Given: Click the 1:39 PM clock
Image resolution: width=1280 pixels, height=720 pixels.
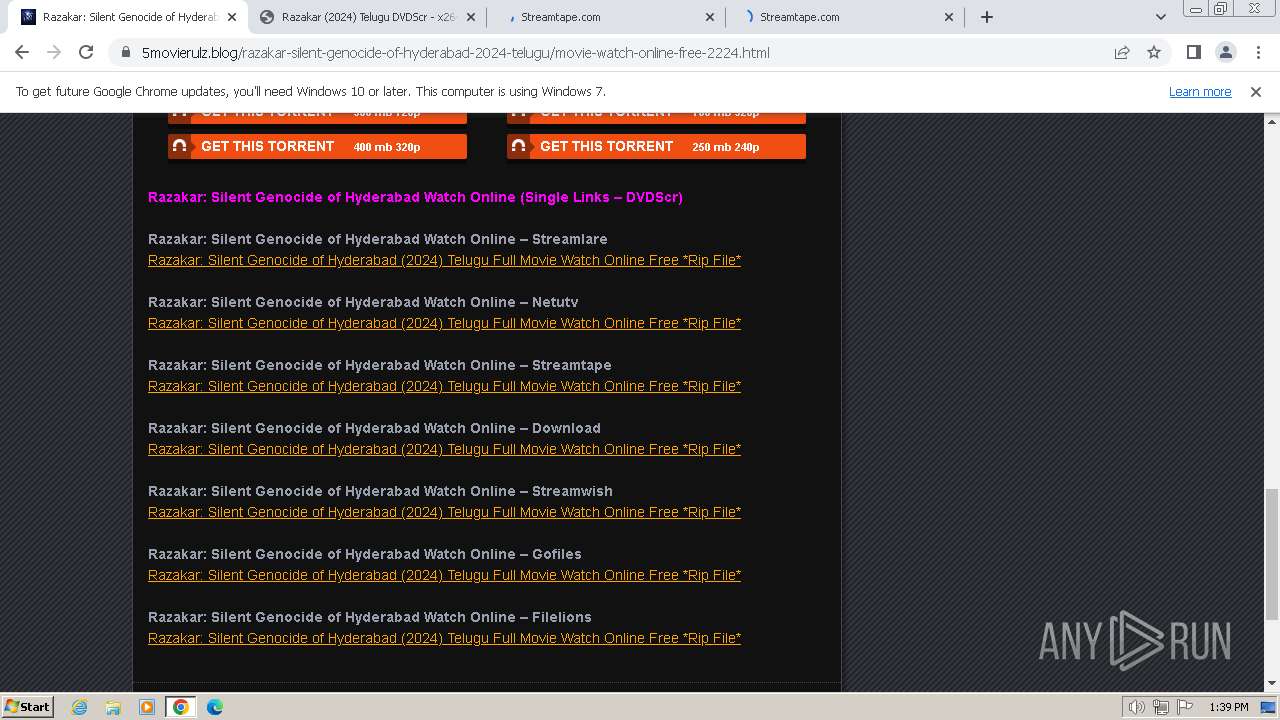Looking at the screenshot, I should coord(1229,707).
